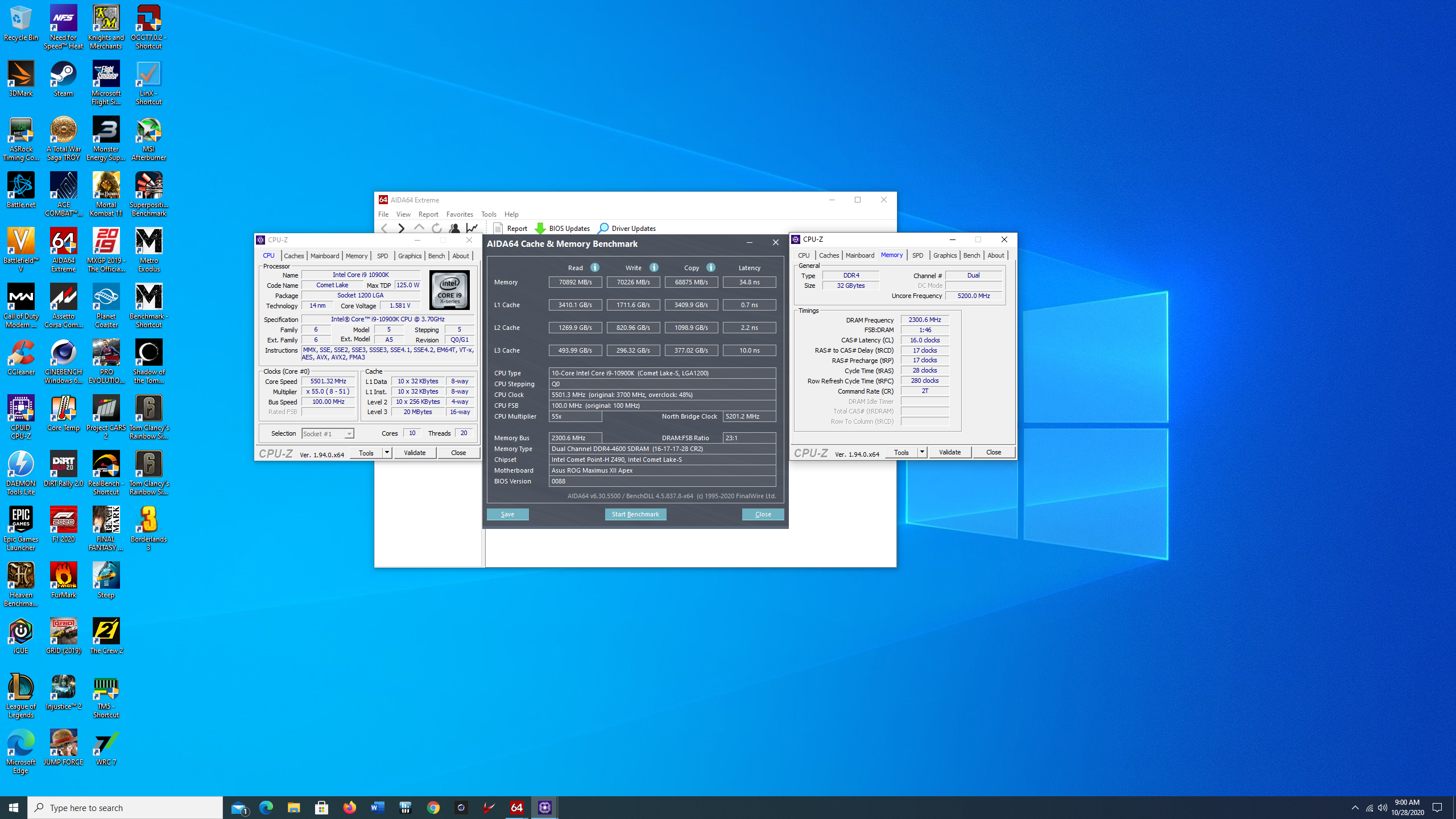Viewport: 1456px width, 819px height.
Task: Click the Copy info icon in the benchmark
Action: coord(711,267)
